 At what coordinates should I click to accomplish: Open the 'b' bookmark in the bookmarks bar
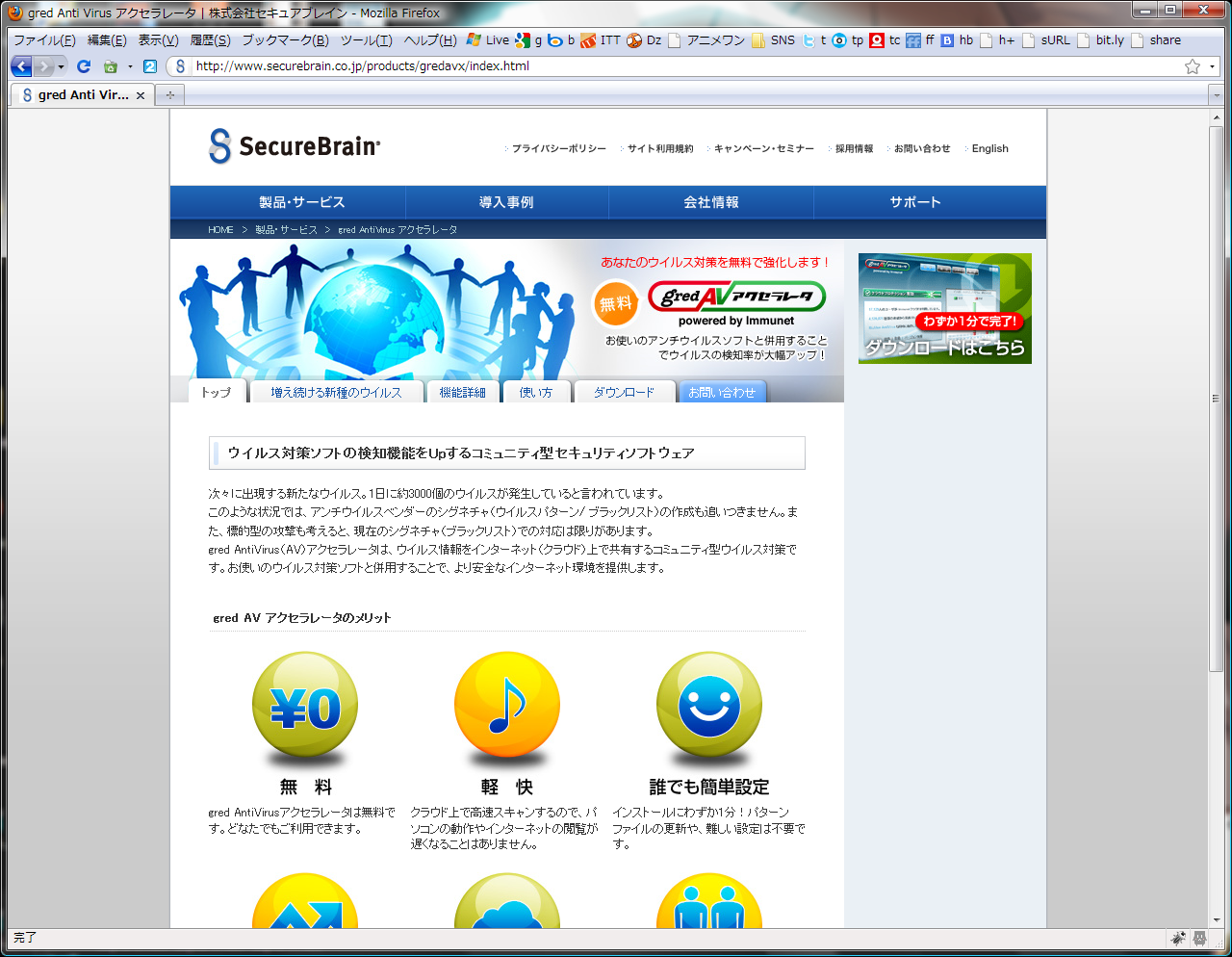coord(561,40)
